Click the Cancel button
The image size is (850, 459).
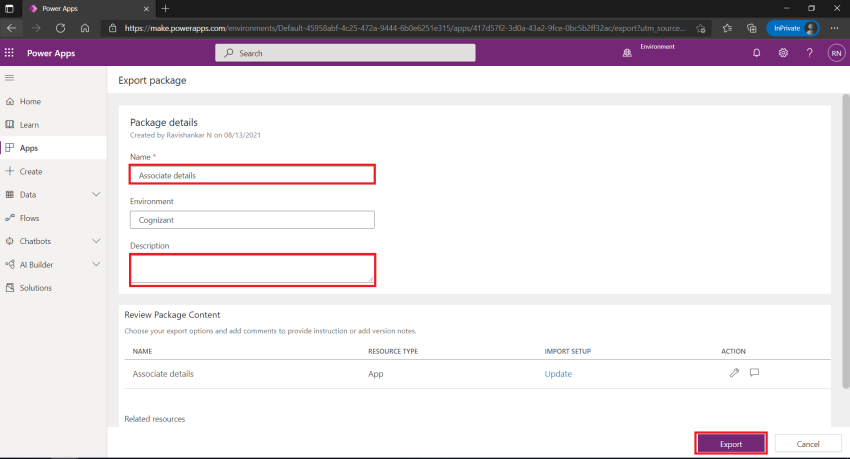click(x=808, y=444)
